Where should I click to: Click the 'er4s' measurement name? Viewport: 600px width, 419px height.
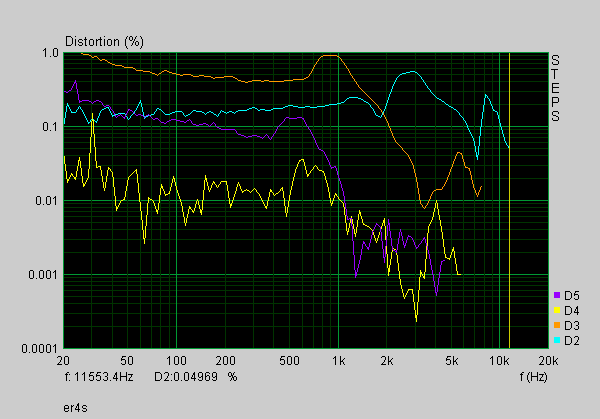coord(75,408)
